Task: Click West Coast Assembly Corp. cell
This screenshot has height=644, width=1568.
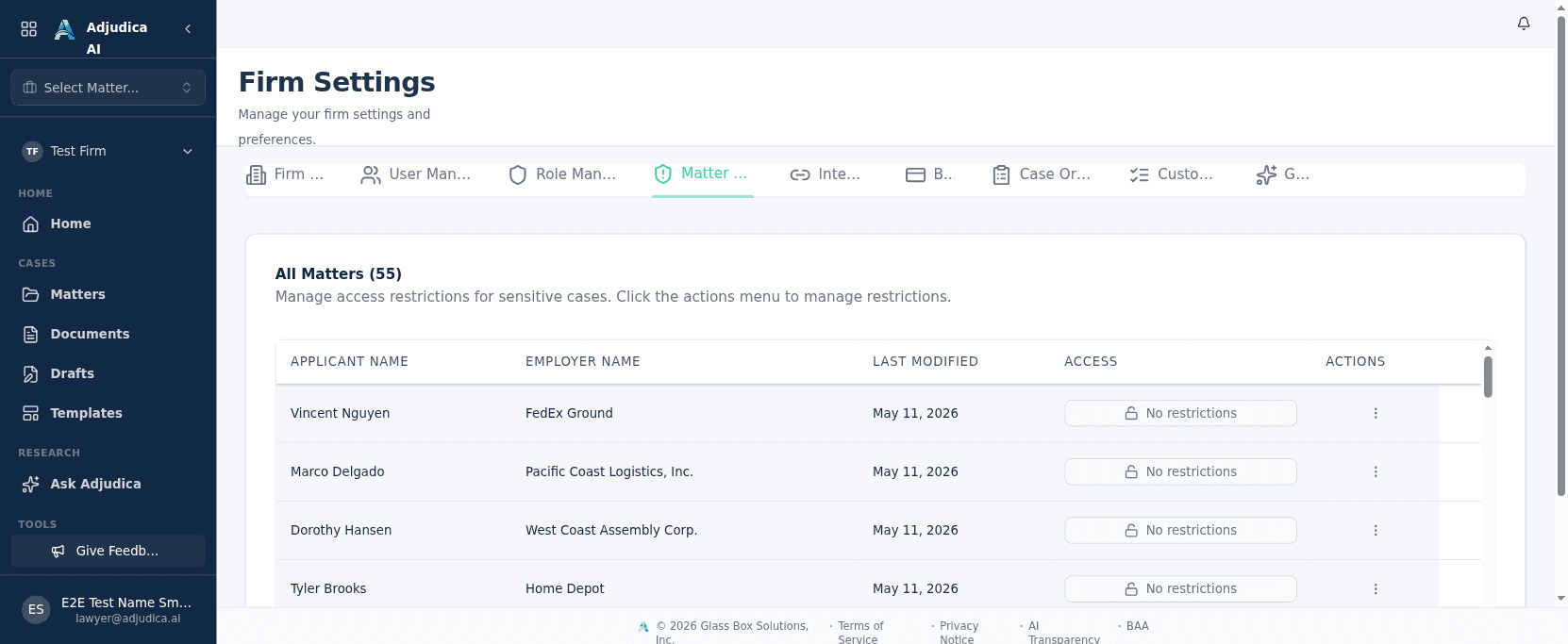Action: [611, 530]
